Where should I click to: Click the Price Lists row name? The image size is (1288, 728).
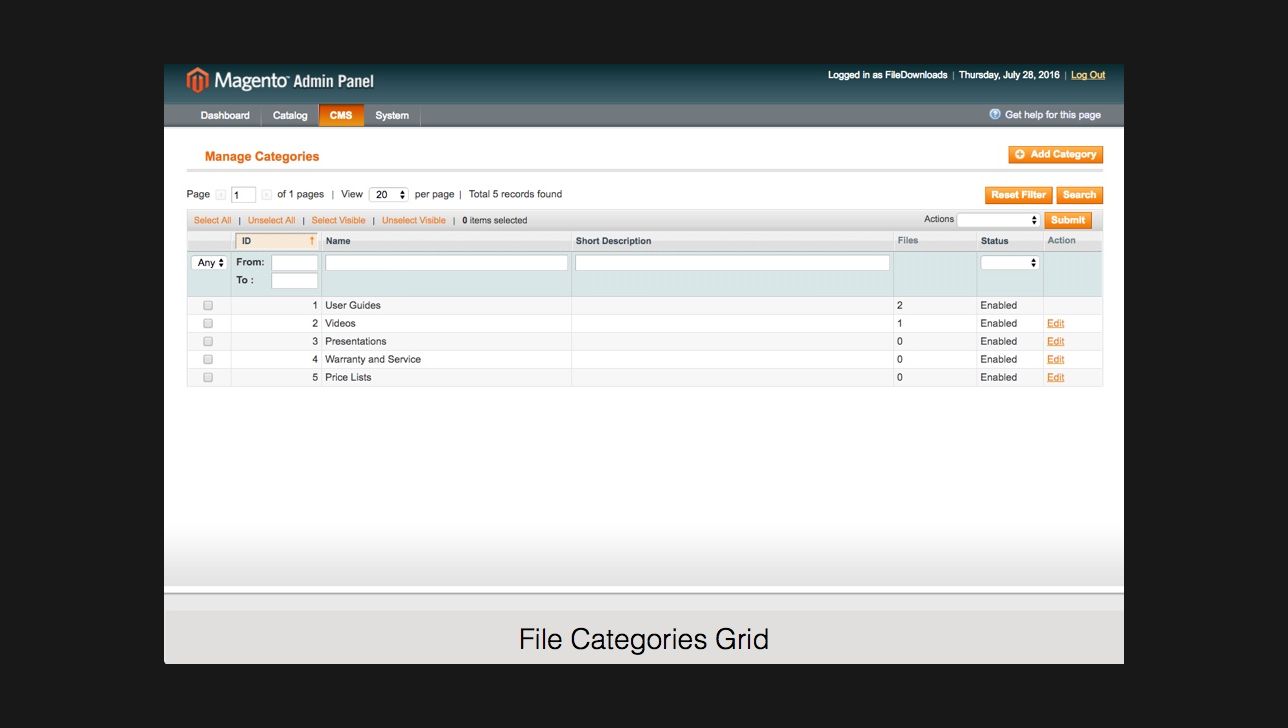click(348, 377)
